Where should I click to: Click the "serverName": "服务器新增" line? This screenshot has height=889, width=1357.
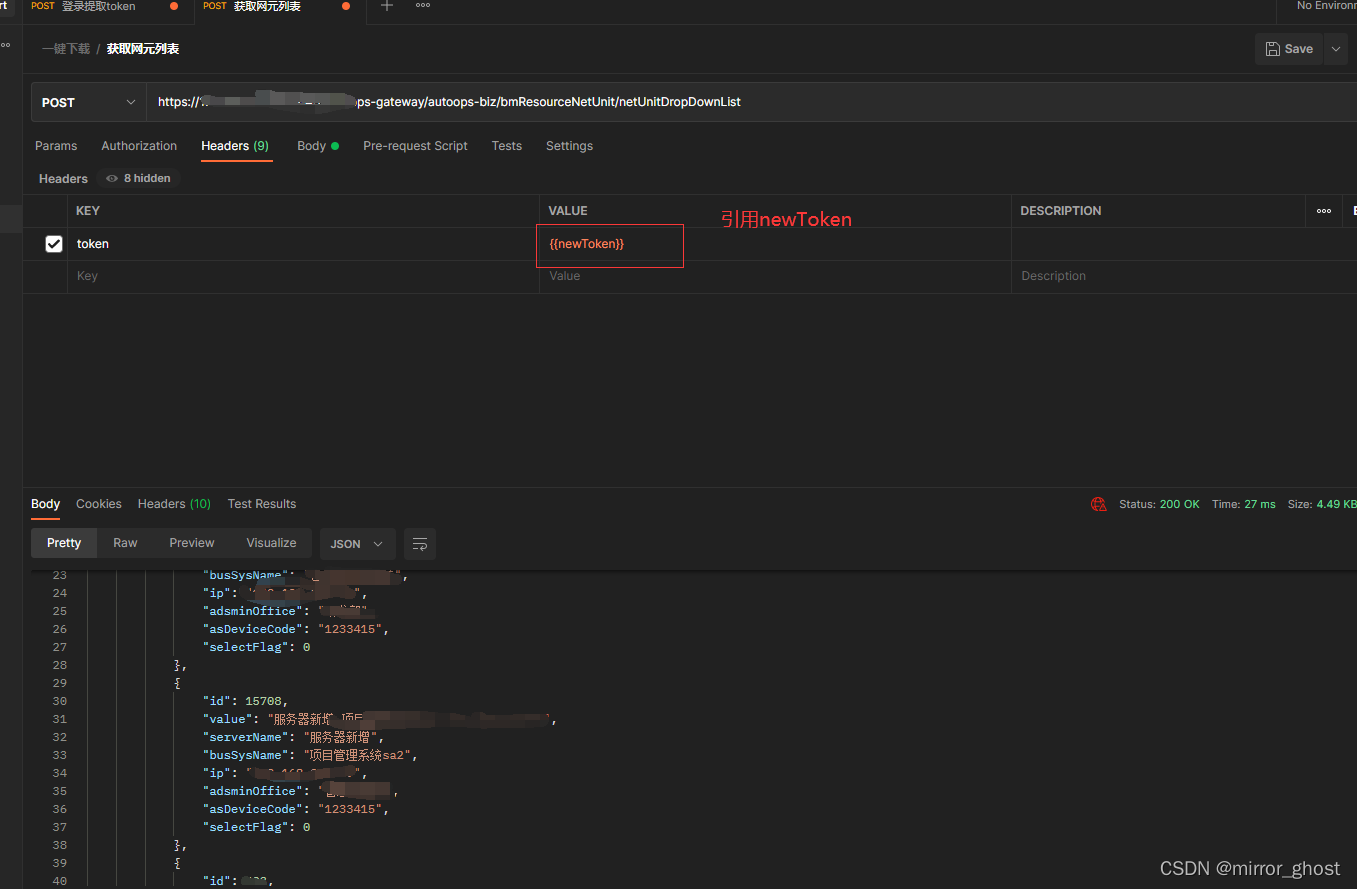[x=293, y=737]
